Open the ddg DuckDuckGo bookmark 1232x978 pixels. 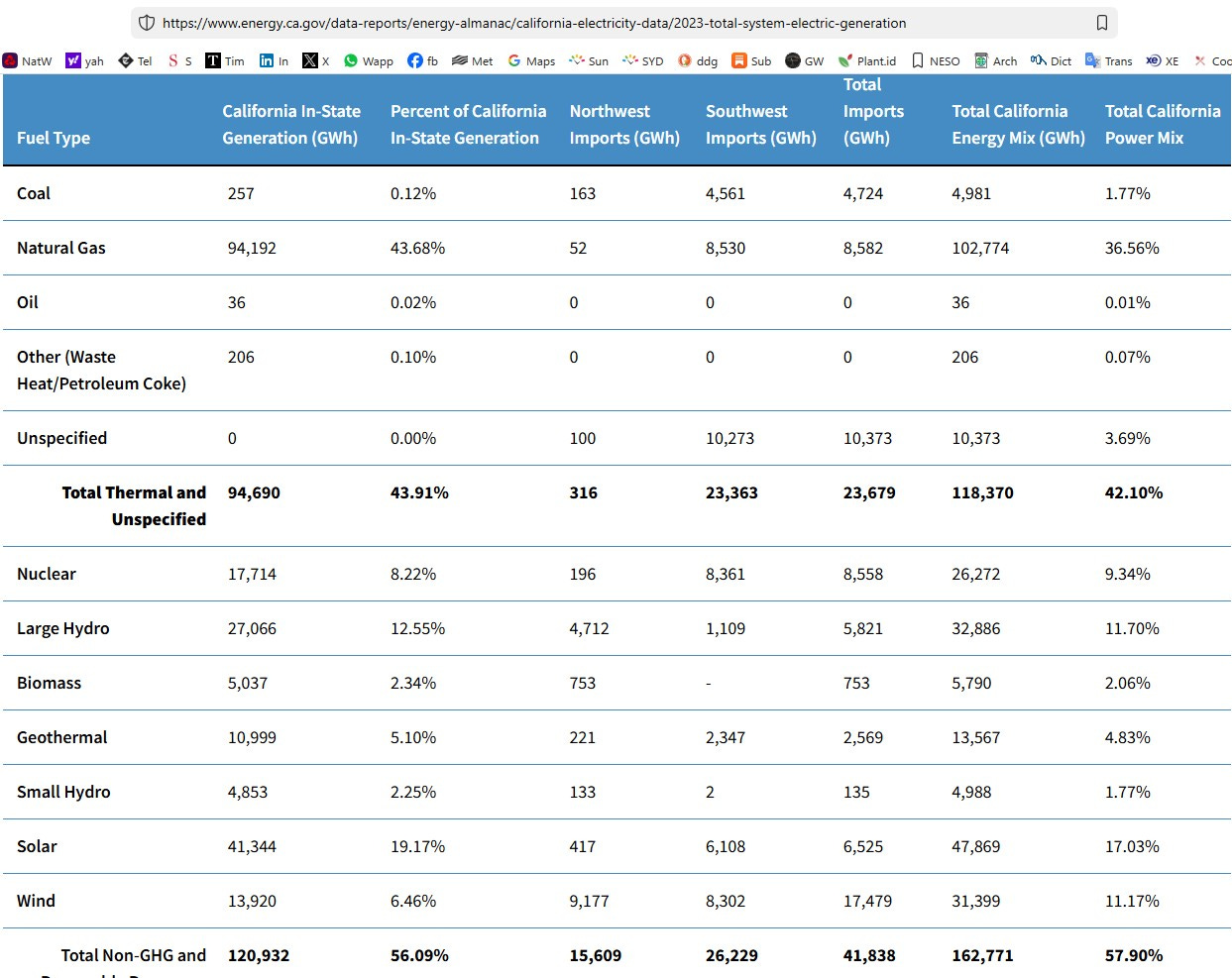(698, 60)
